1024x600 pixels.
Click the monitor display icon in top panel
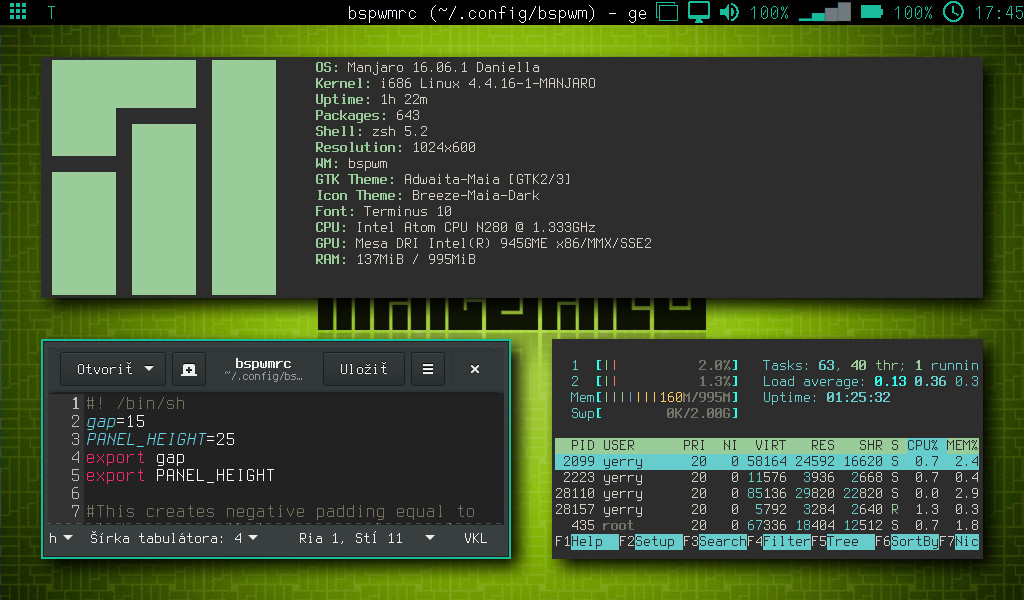(699, 13)
